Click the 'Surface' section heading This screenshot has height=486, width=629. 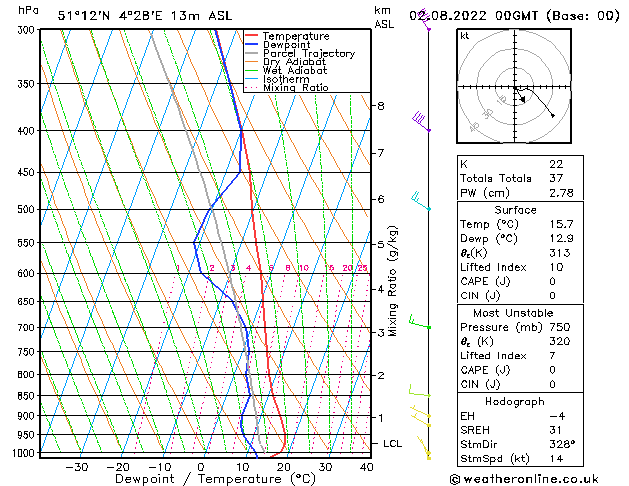[x=515, y=210]
